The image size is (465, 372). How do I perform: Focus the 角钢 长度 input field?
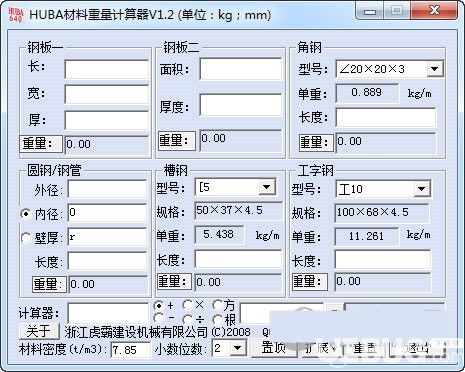pyautogui.click(x=386, y=117)
